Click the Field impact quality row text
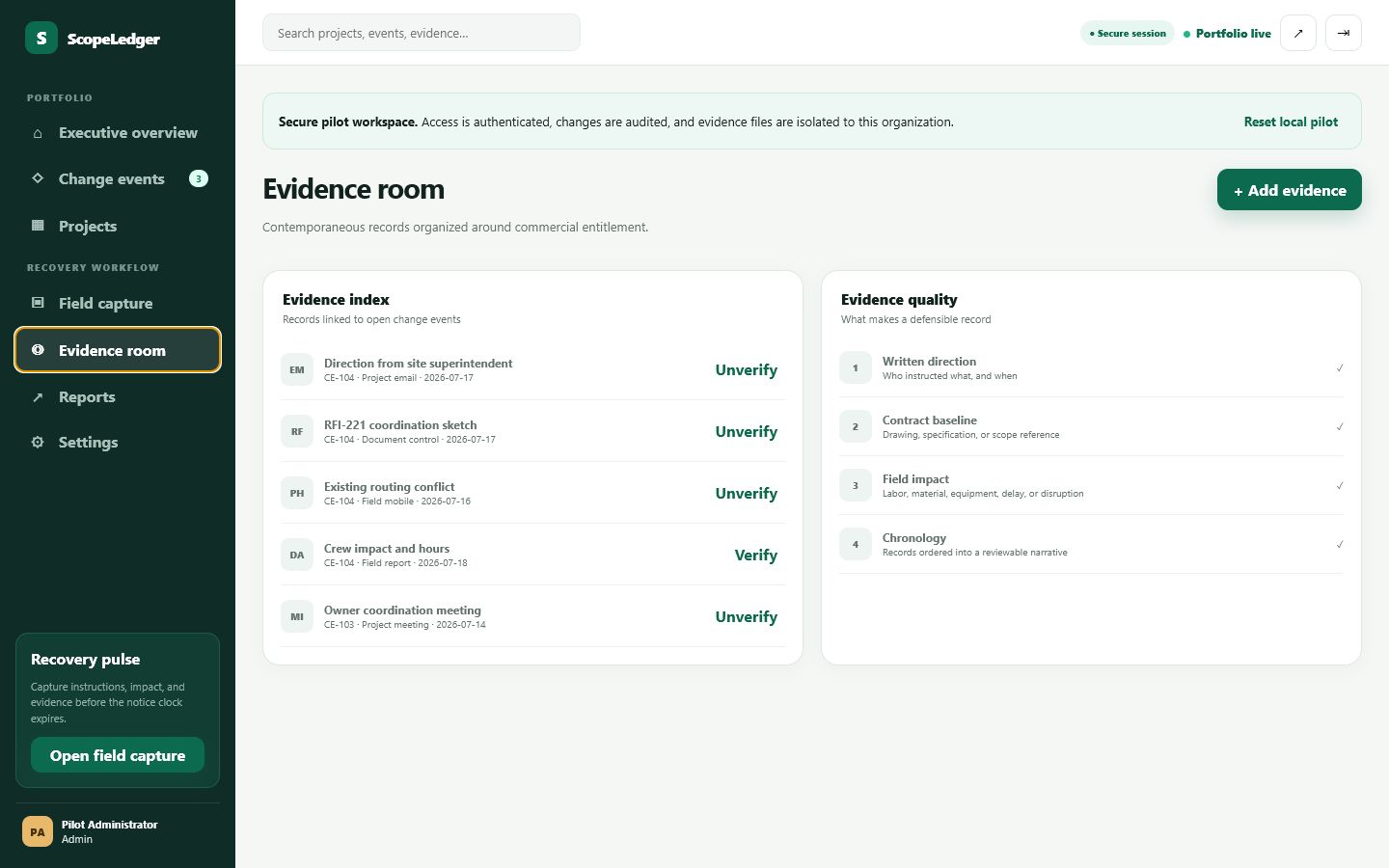The height and width of the screenshot is (868, 1389). (983, 485)
